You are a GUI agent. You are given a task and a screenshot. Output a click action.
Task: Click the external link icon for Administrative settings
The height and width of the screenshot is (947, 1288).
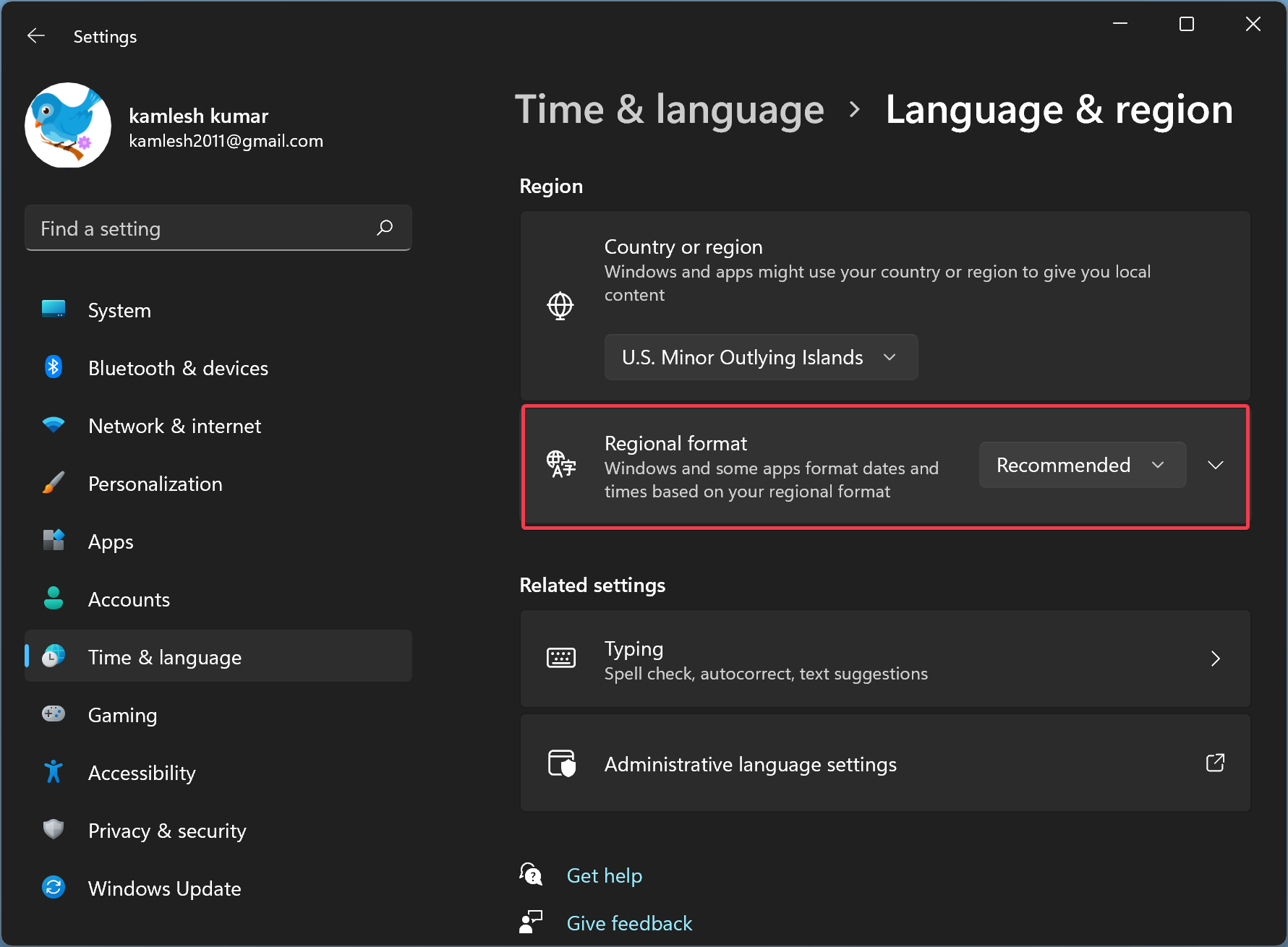click(x=1216, y=762)
